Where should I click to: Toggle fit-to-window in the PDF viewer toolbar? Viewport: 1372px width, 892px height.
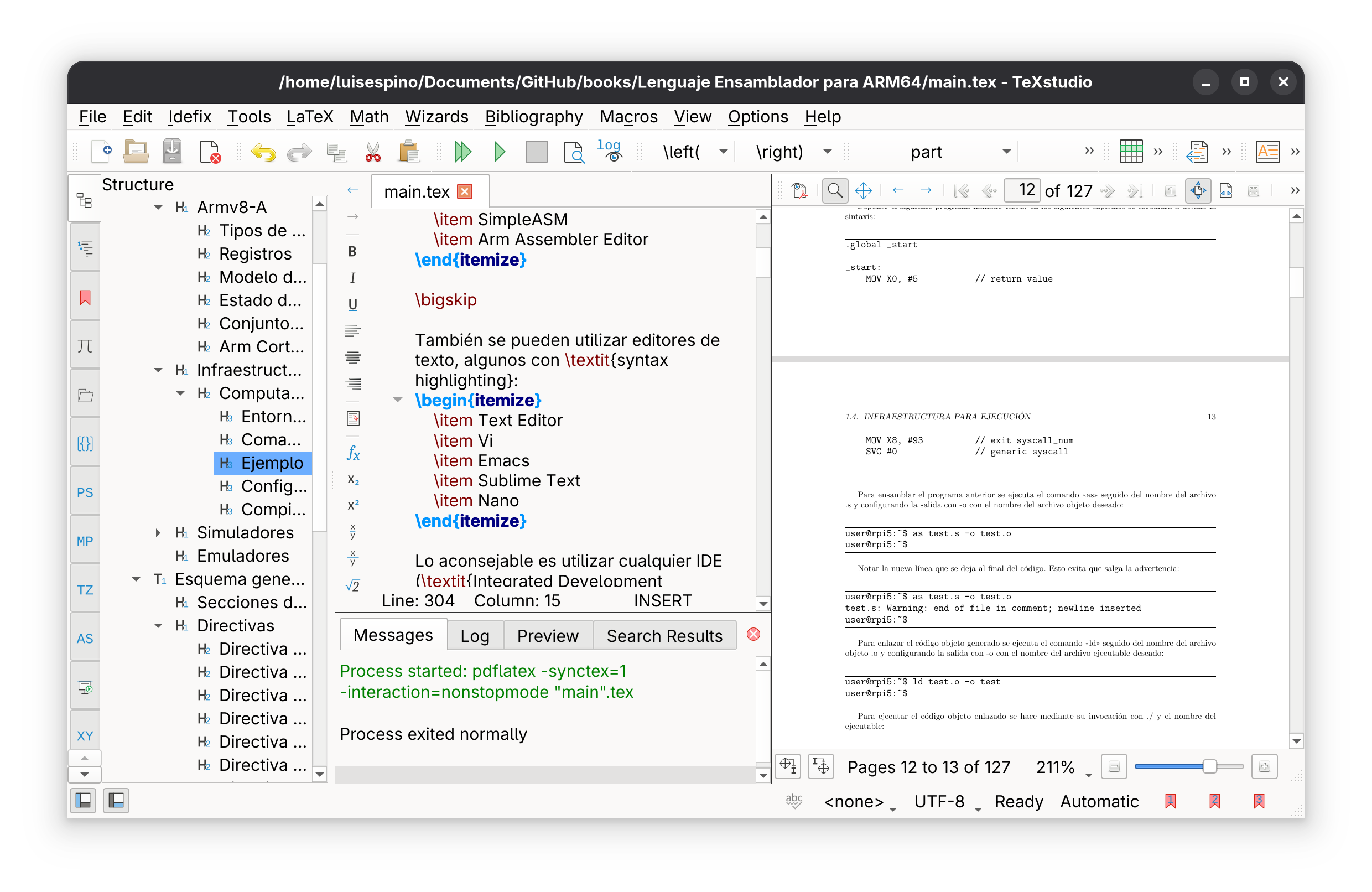tap(1197, 190)
